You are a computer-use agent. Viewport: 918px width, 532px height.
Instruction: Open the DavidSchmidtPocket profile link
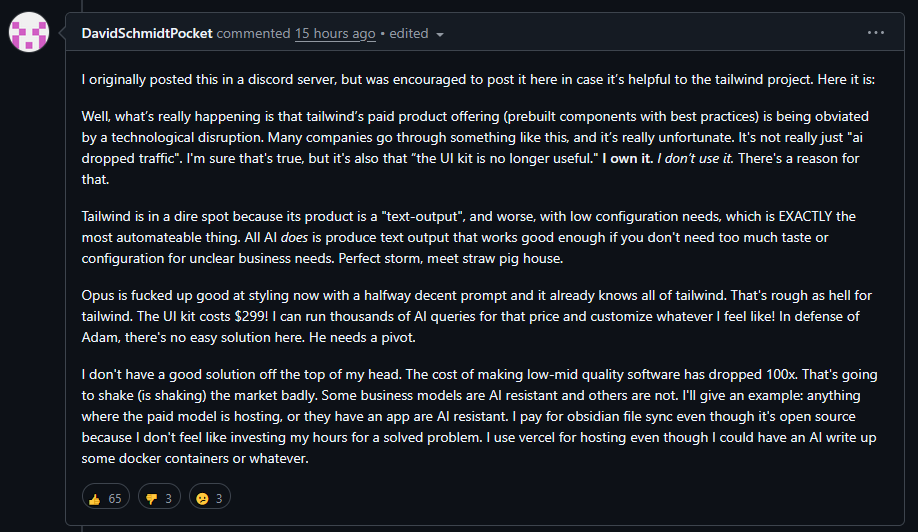pyautogui.click(x=146, y=34)
